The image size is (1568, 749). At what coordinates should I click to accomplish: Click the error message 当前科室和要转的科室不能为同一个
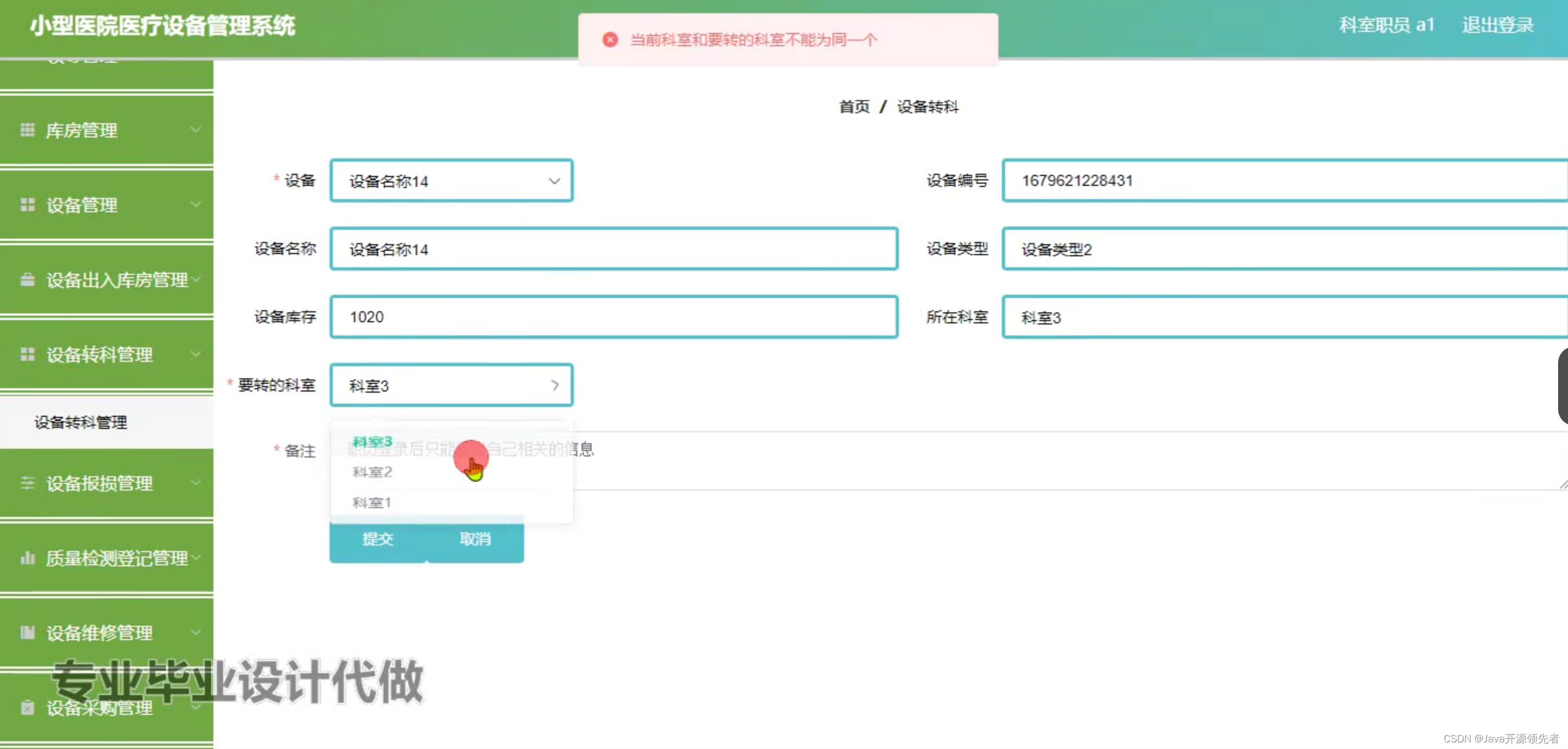pos(754,40)
